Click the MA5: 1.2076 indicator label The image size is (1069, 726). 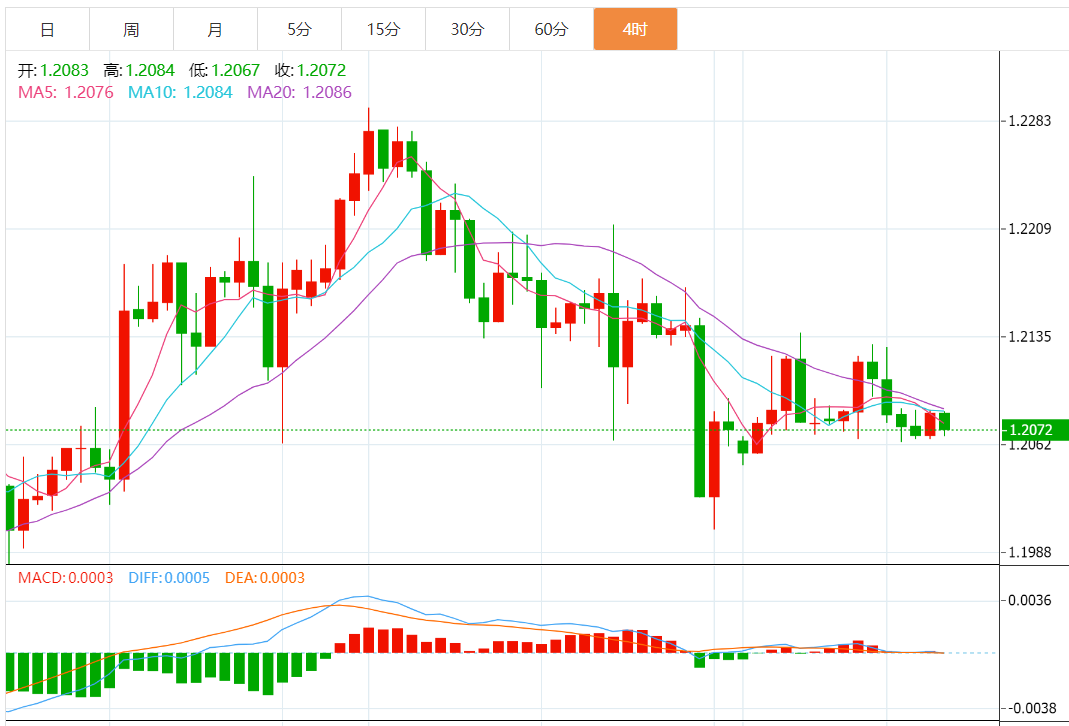65,92
